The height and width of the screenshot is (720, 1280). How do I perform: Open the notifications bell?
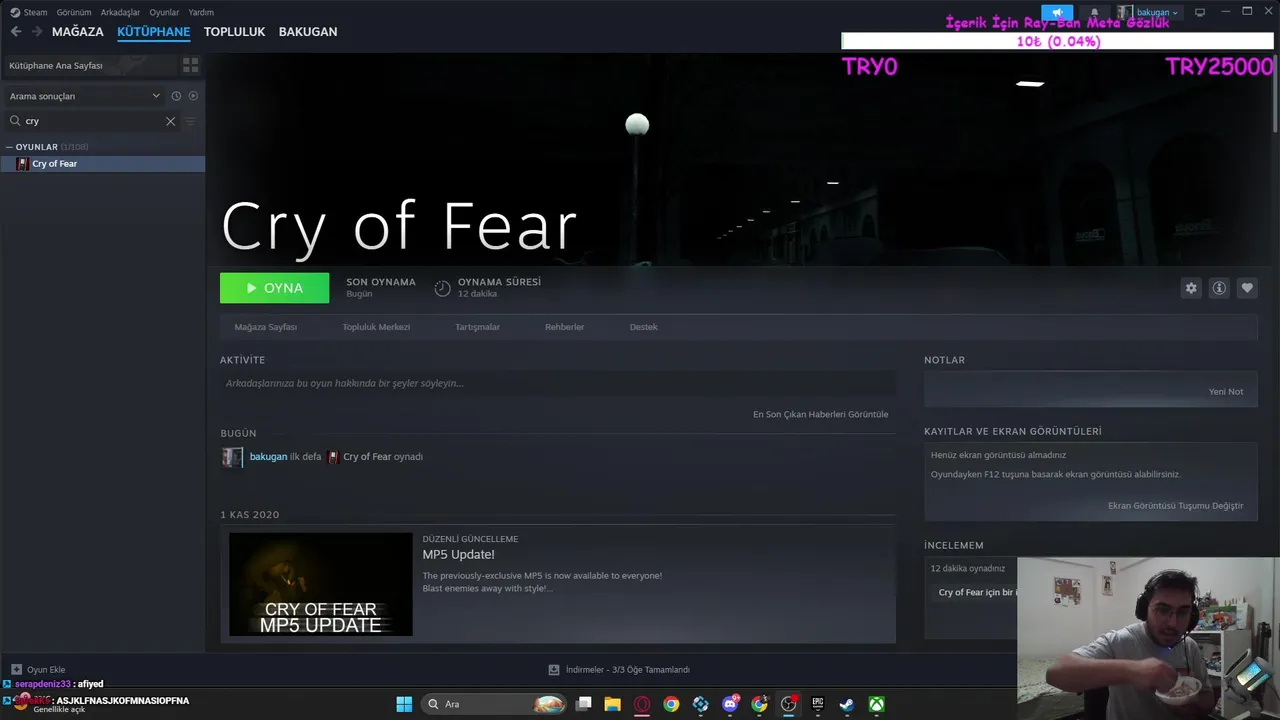pos(1094,13)
